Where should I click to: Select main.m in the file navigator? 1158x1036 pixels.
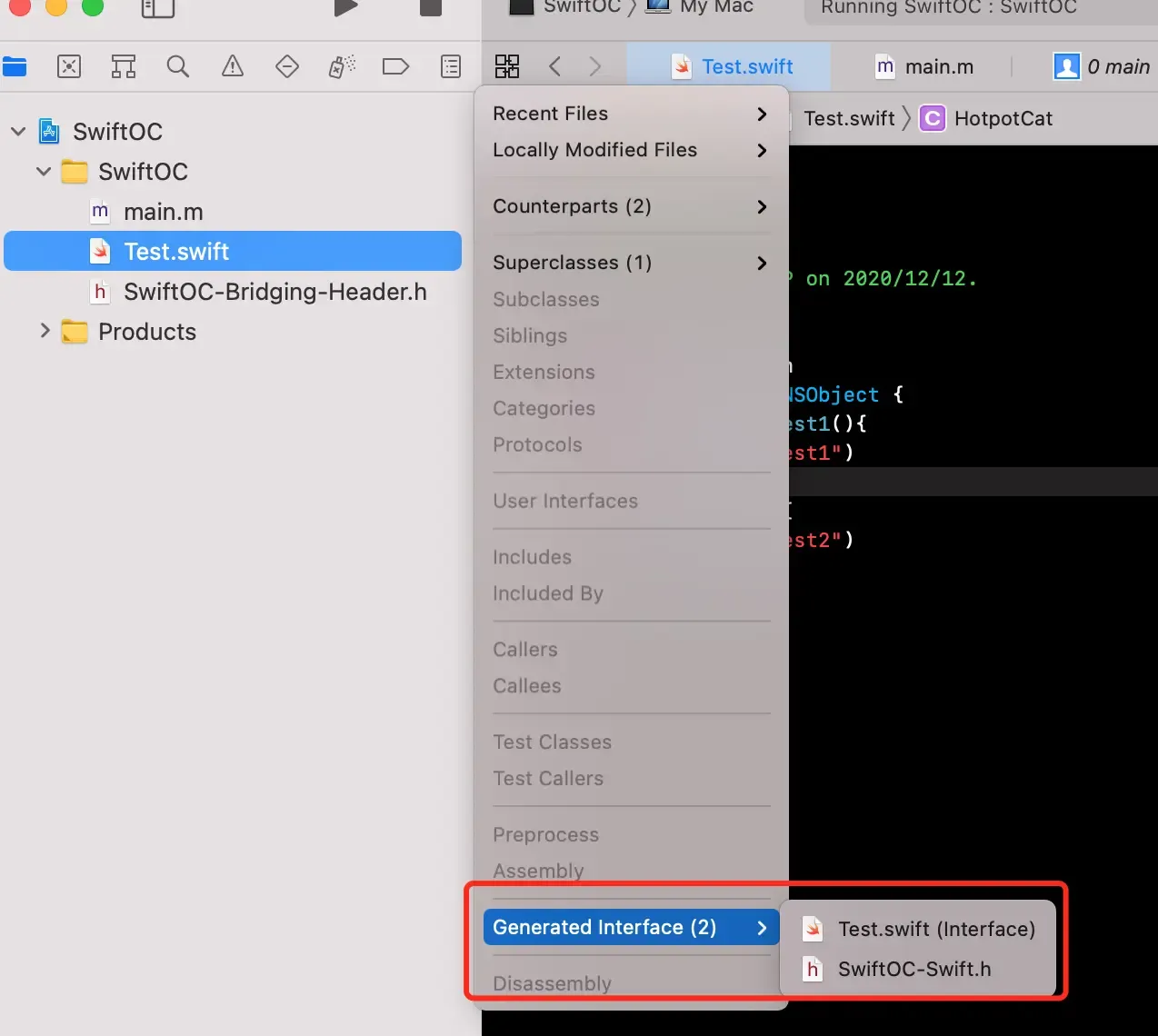[x=163, y=212]
